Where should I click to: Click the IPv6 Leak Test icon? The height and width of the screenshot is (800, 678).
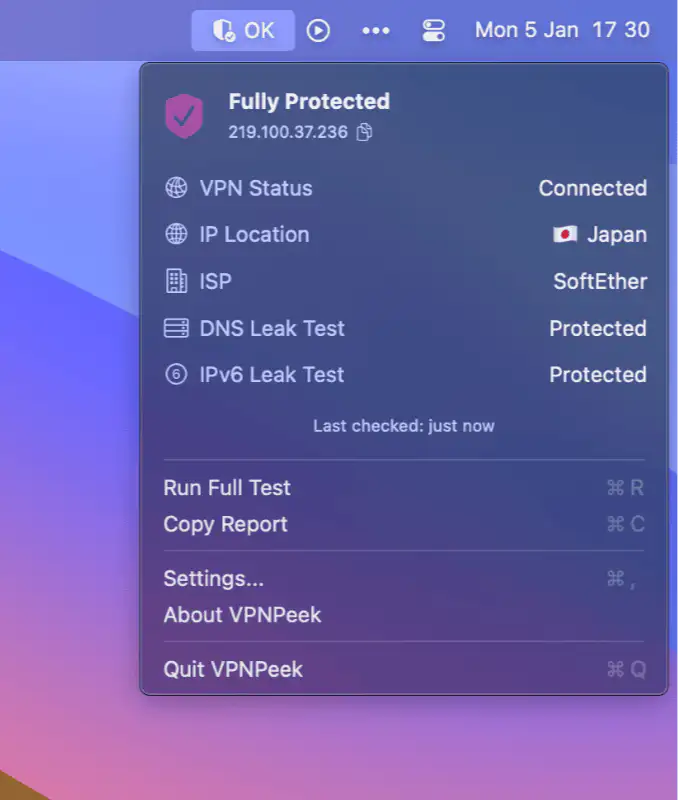176,375
